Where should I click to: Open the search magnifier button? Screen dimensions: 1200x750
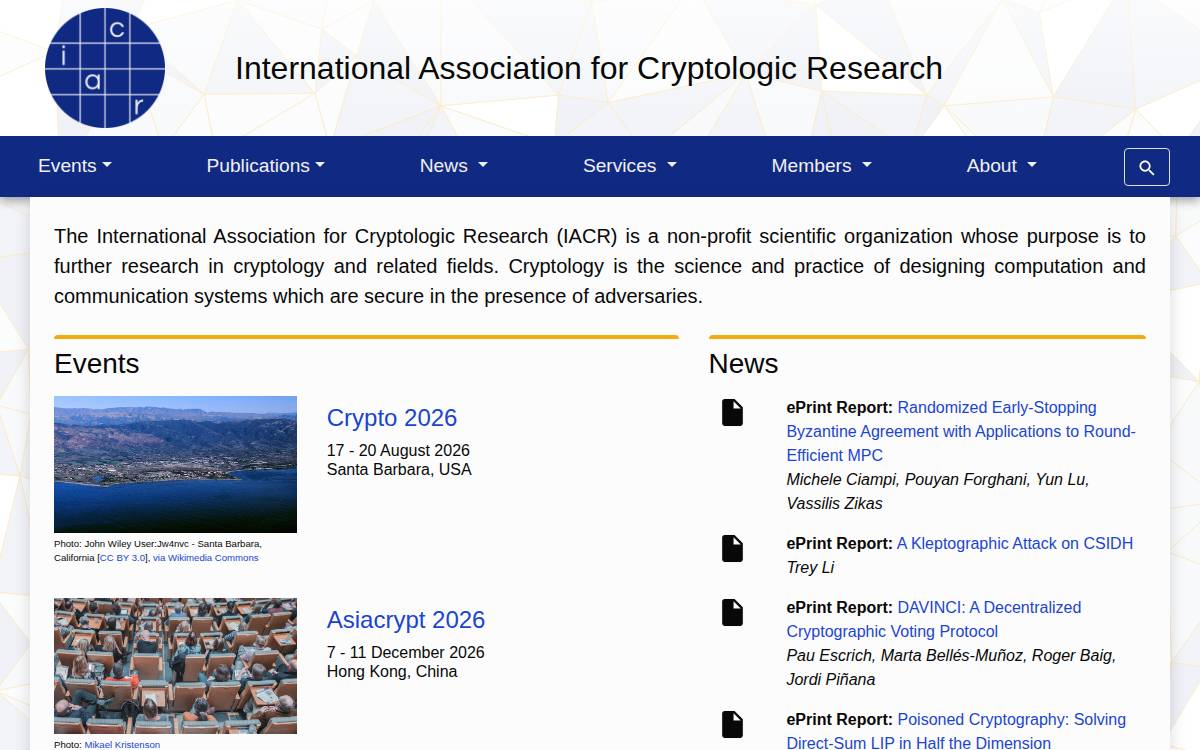point(1147,167)
